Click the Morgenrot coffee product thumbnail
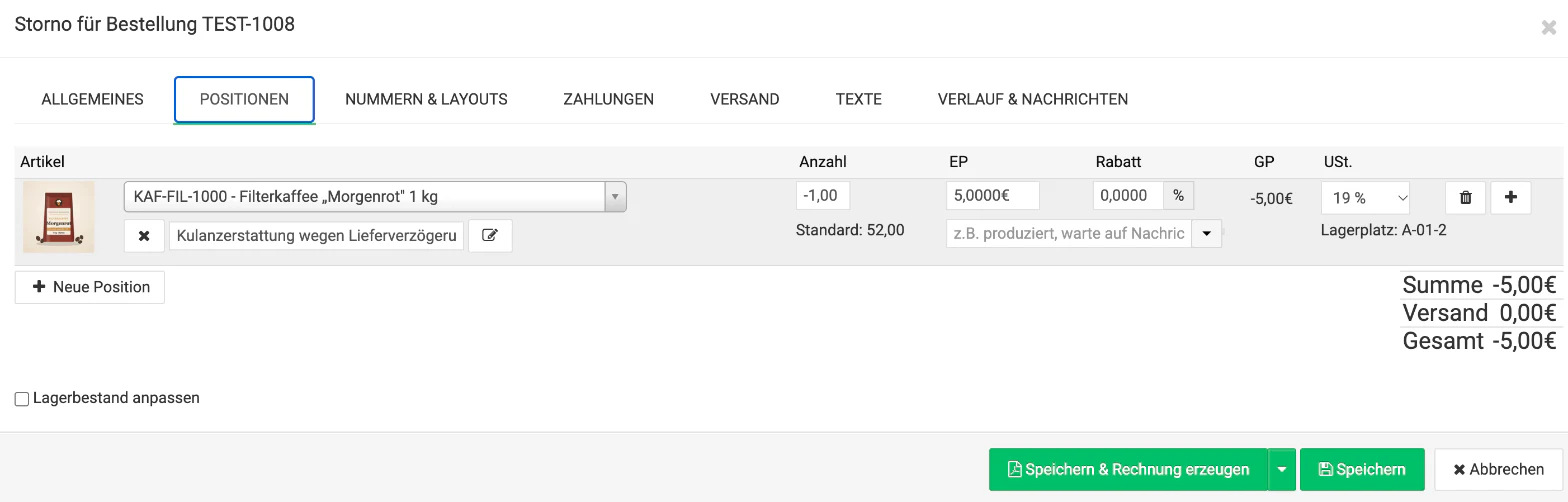 point(59,217)
